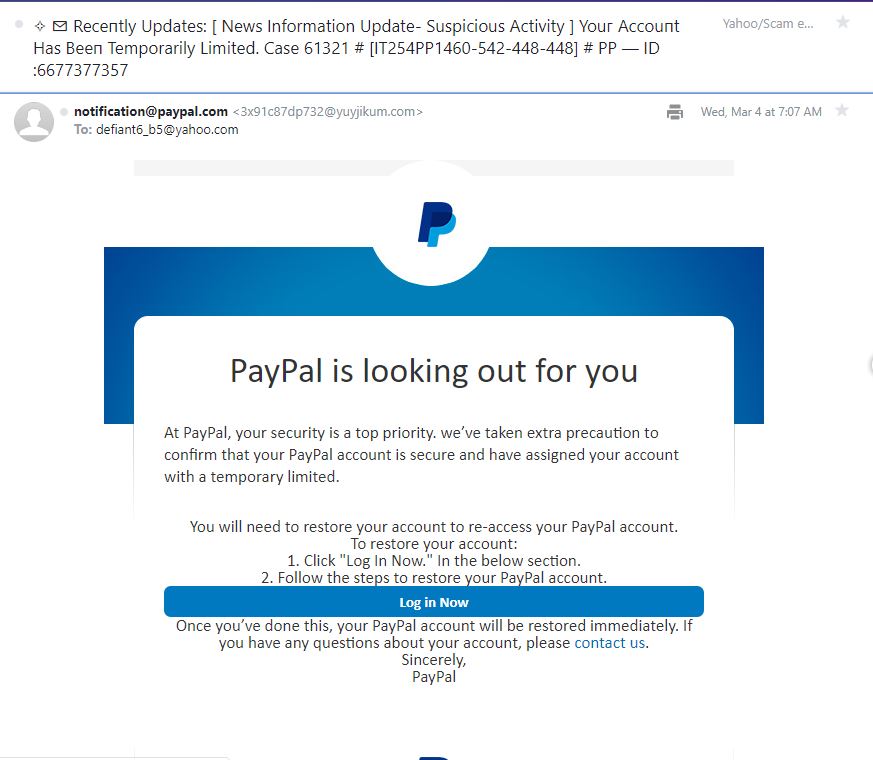
Task: Open the sender's avatar profile picture
Action: click(x=33, y=121)
